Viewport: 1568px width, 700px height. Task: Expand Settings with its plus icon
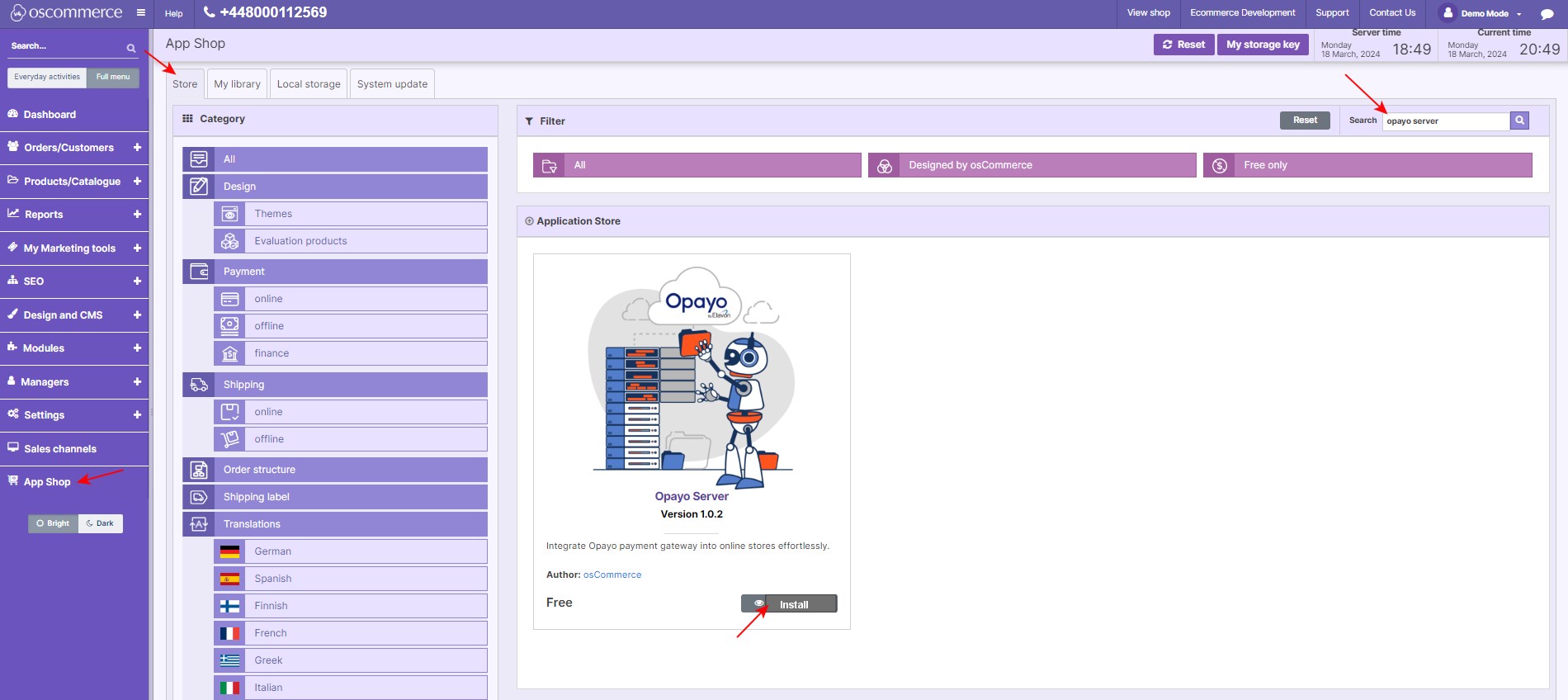click(x=137, y=414)
